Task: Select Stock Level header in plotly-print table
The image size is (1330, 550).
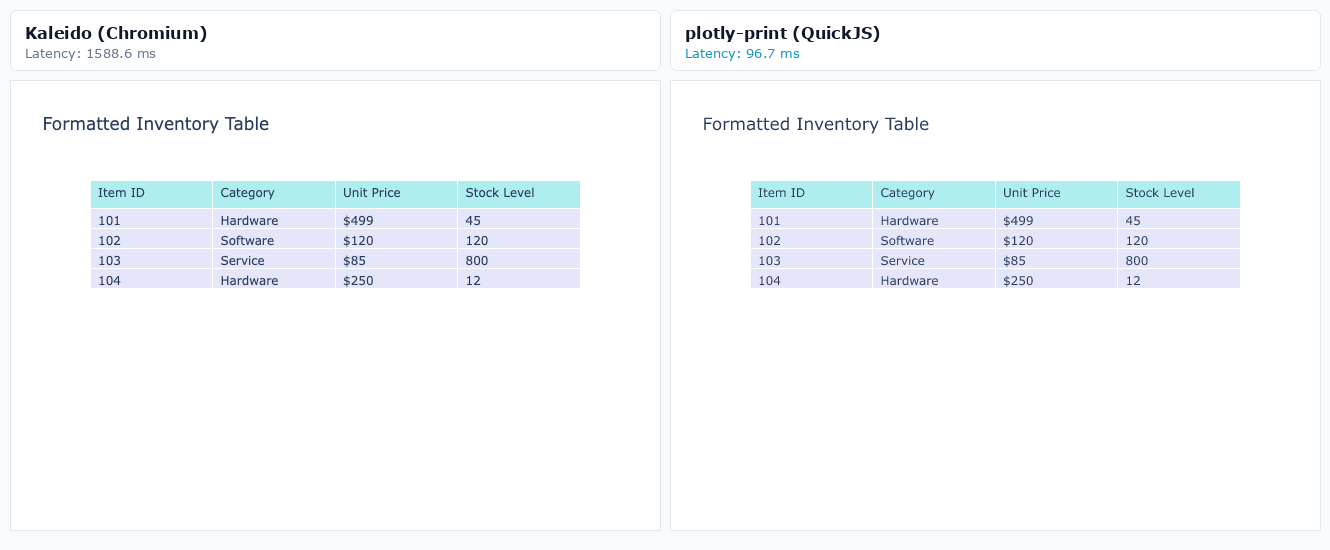Action: tap(1179, 194)
